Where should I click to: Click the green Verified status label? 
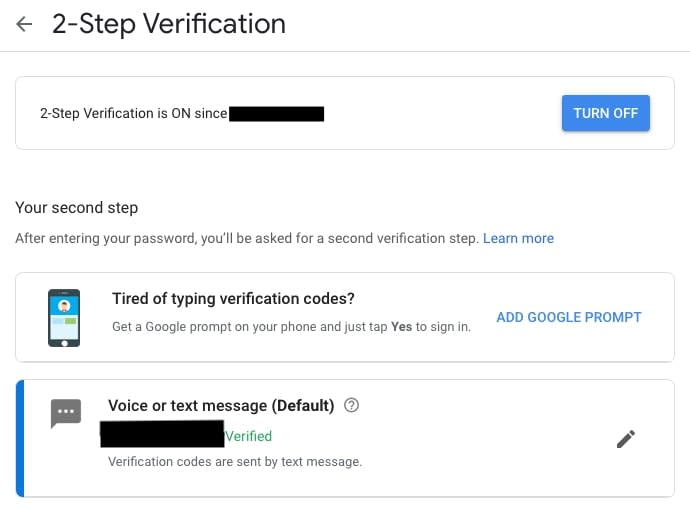(x=248, y=436)
